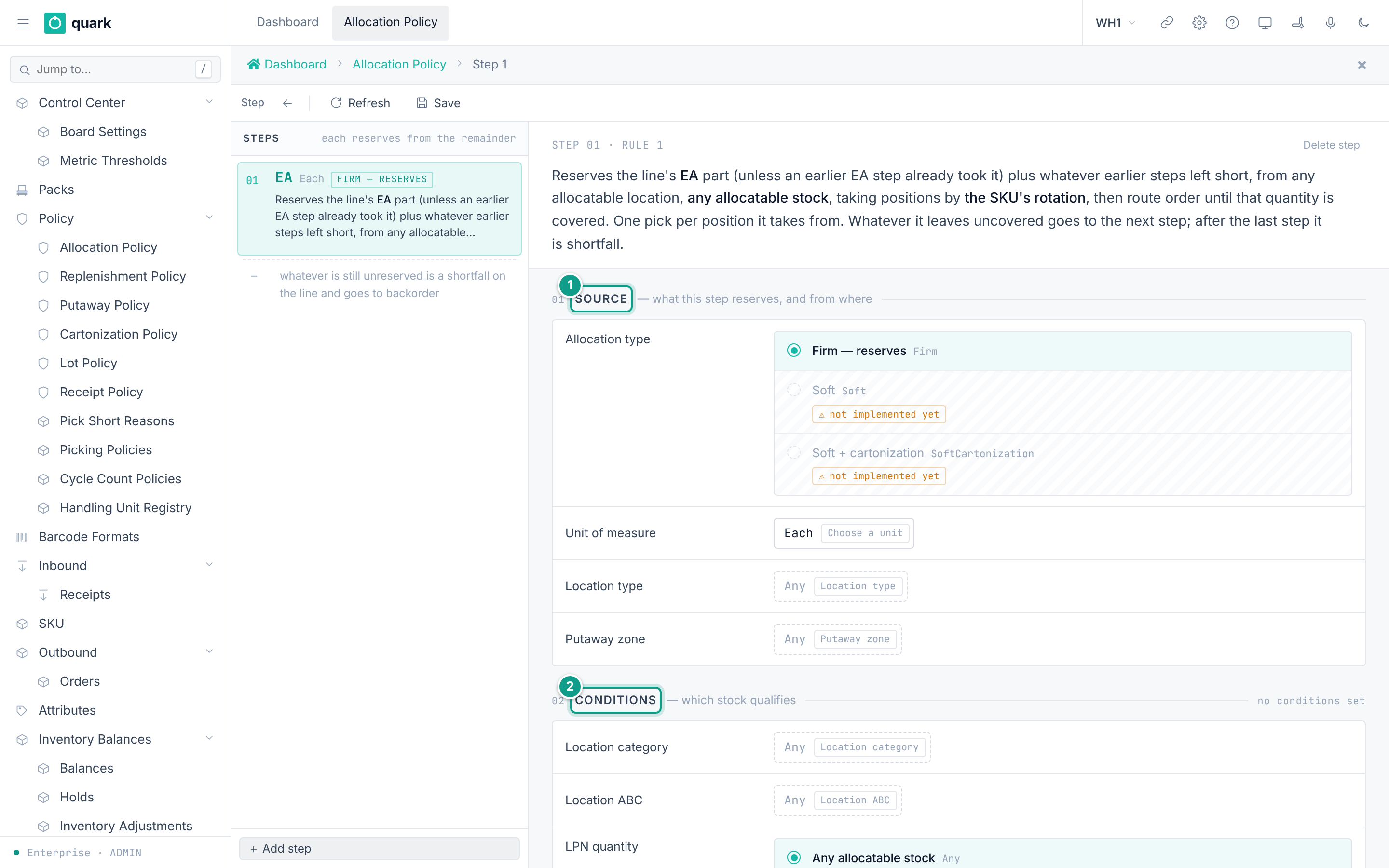
Task: Open Replenishment Policy in sidebar
Action: pos(123,276)
